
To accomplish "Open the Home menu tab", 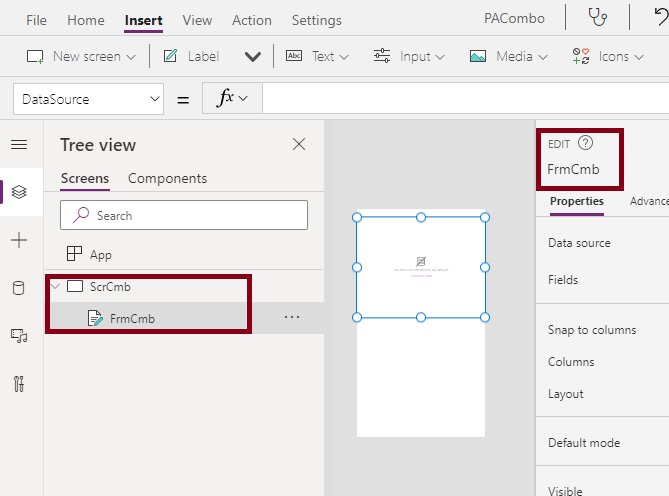I will pyautogui.click(x=86, y=20).
